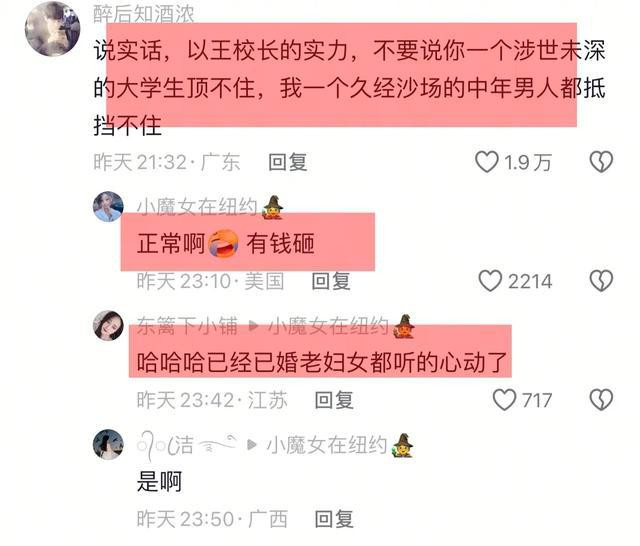The width and height of the screenshot is (640, 546).
Task: Reply to the 昨天 23:42 江苏 comment
Action: click(x=334, y=400)
